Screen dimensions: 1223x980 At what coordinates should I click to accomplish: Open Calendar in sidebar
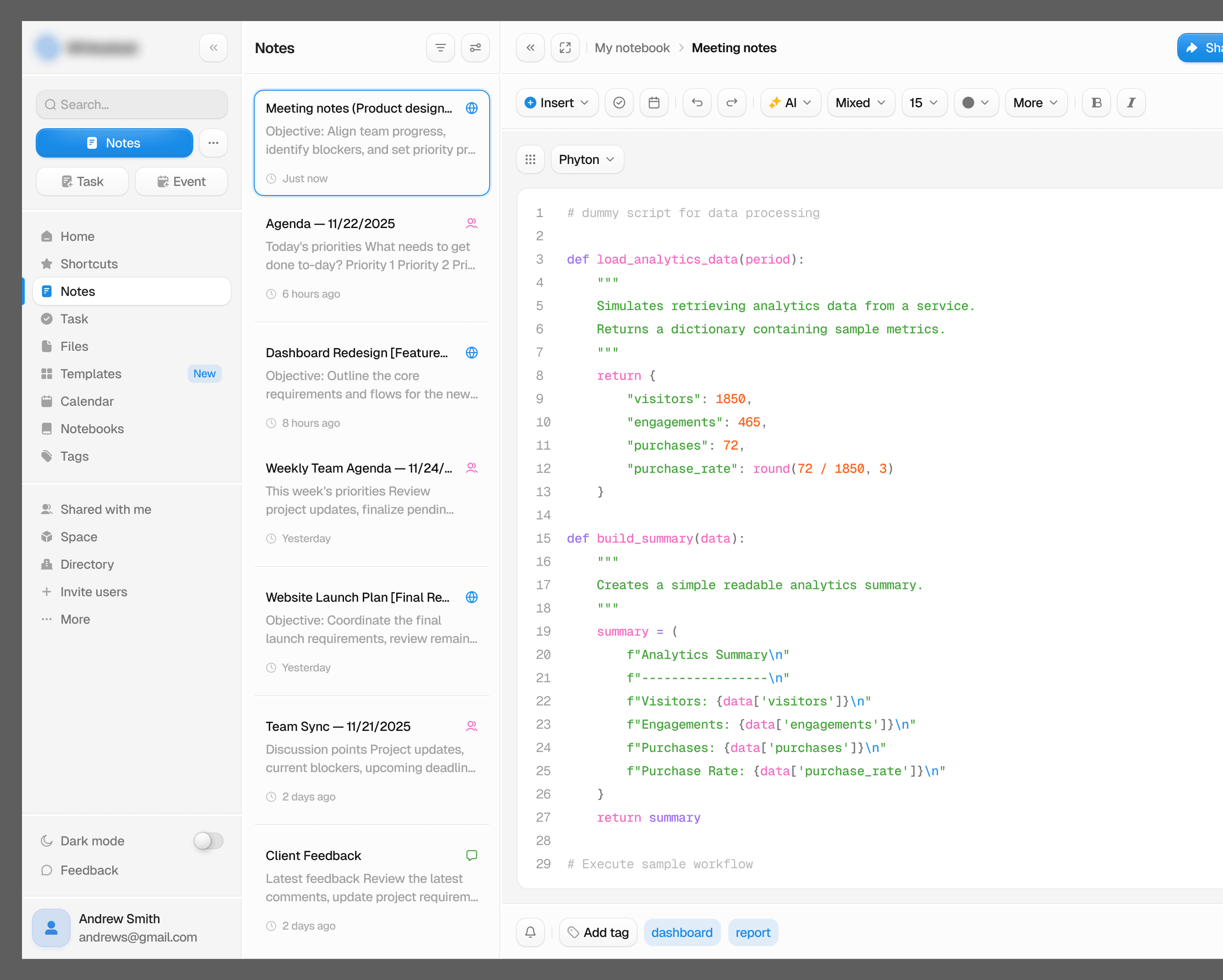[132, 401]
